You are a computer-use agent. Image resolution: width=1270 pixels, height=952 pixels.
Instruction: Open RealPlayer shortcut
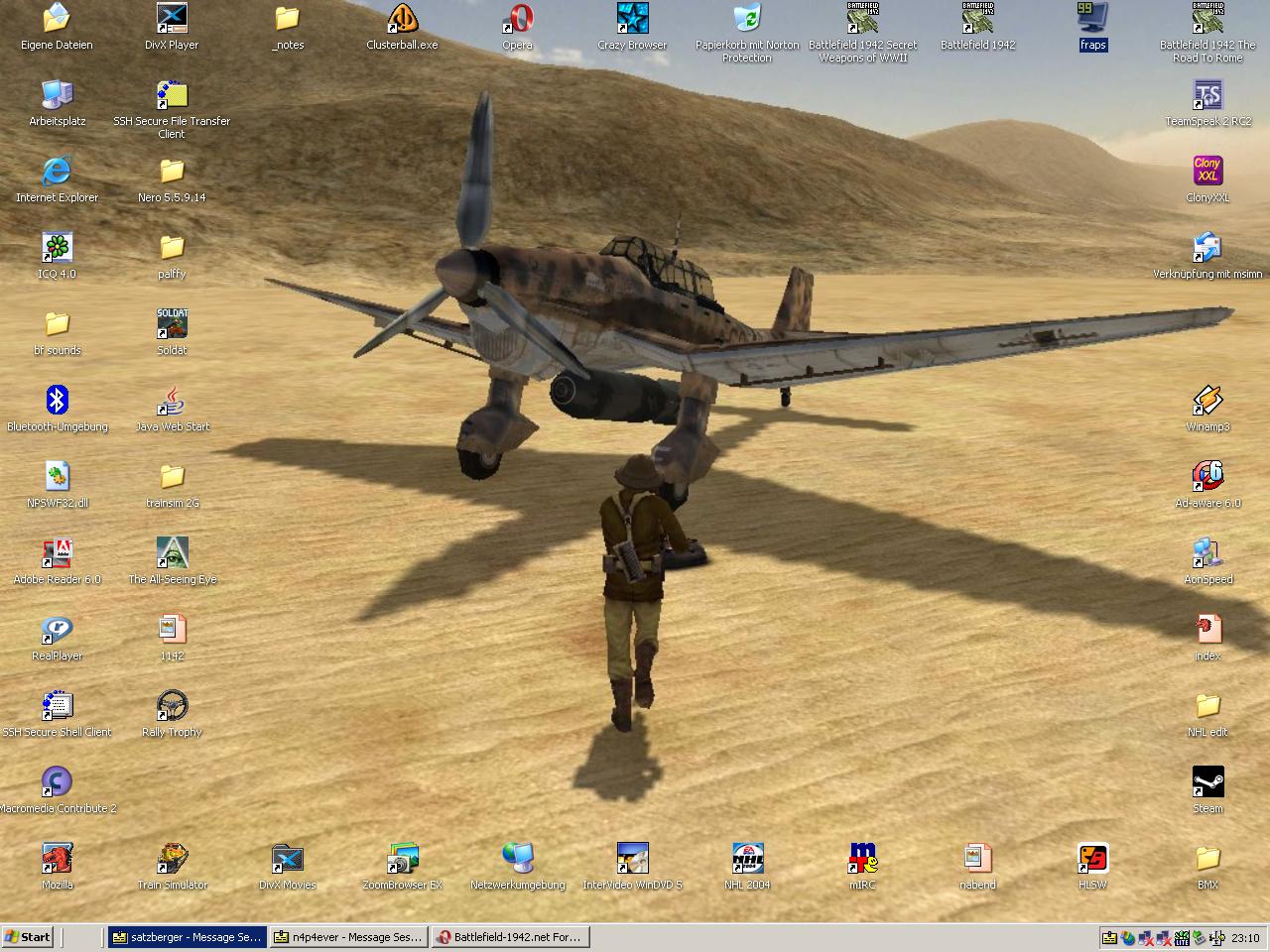click(57, 638)
